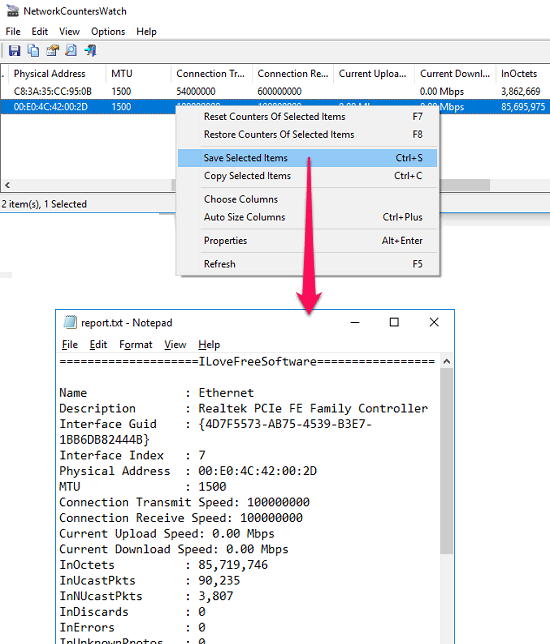Click the InNUcastPkts value 3,807
This screenshot has width=550, height=644.
pyautogui.click(x=216, y=596)
